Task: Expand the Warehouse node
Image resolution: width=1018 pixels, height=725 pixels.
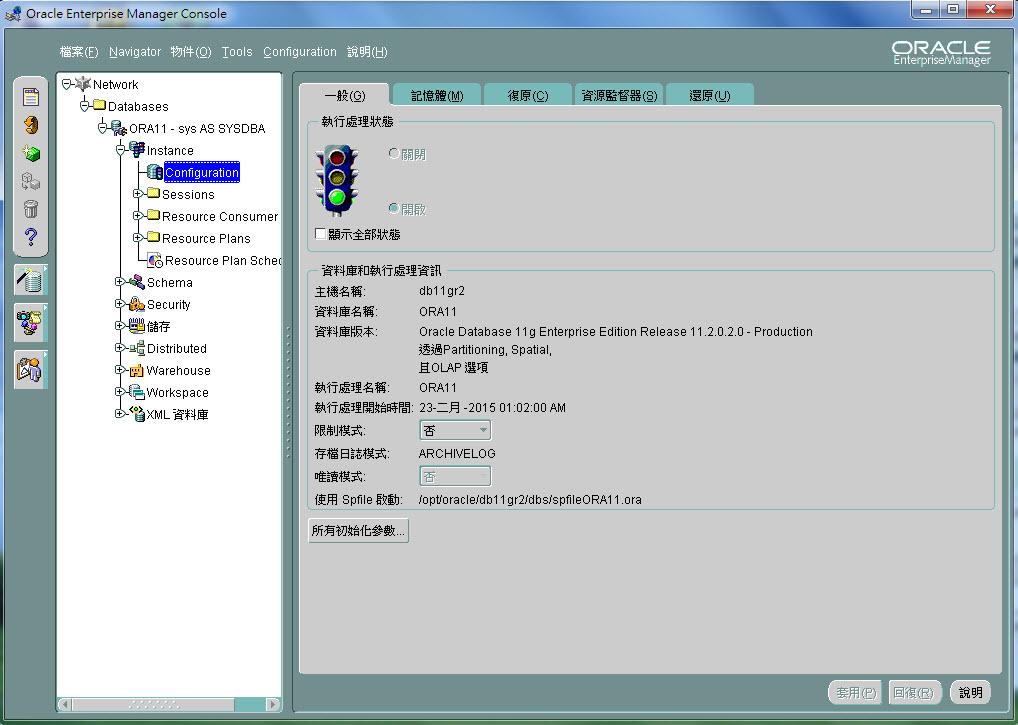Action: click(x=119, y=370)
